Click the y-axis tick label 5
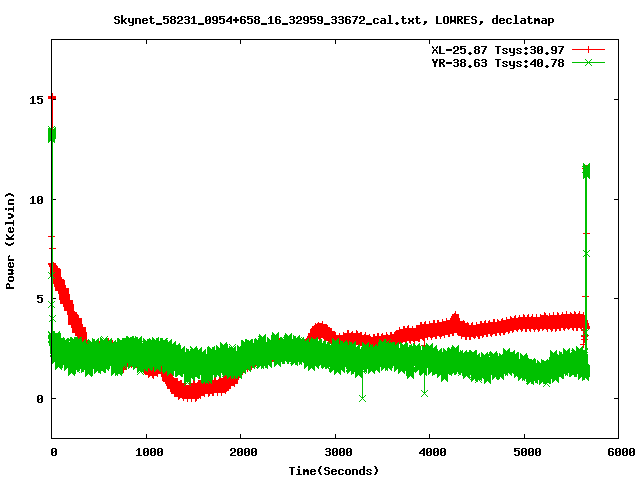640x480 pixels. (x=40, y=299)
